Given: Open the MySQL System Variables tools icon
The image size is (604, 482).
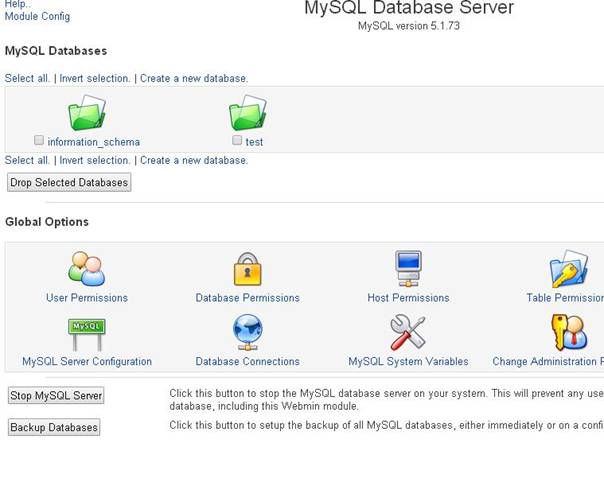Looking at the screenshot, I should (x=408, y=333).
